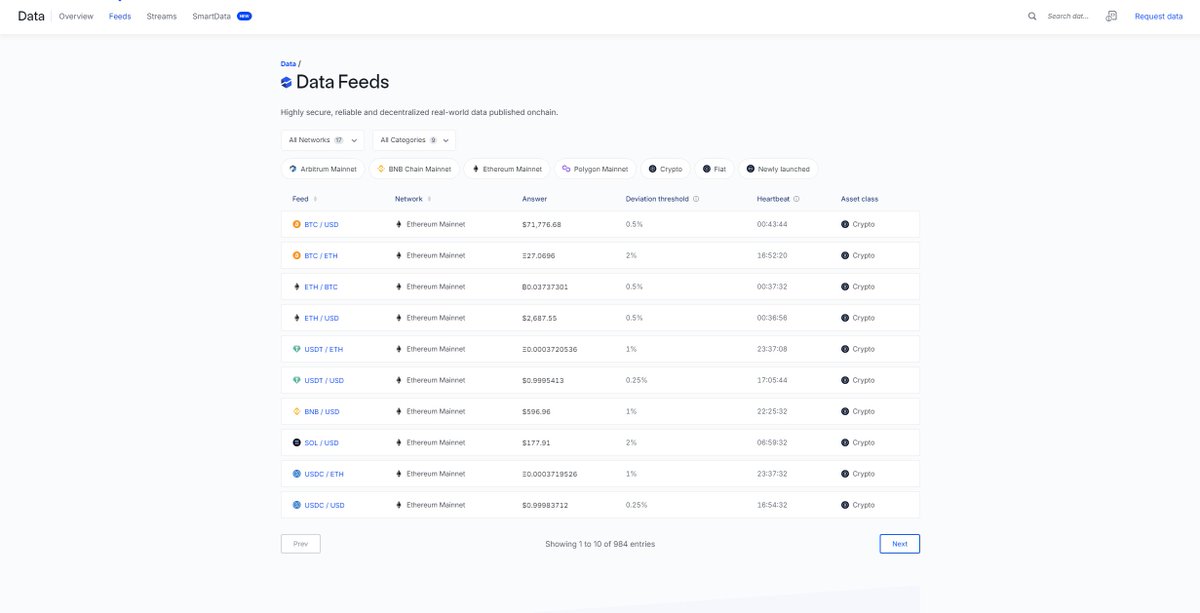Toggle the Newly launched filter chip
This screenshot has height=613, width=1200.
pos(778,169)
